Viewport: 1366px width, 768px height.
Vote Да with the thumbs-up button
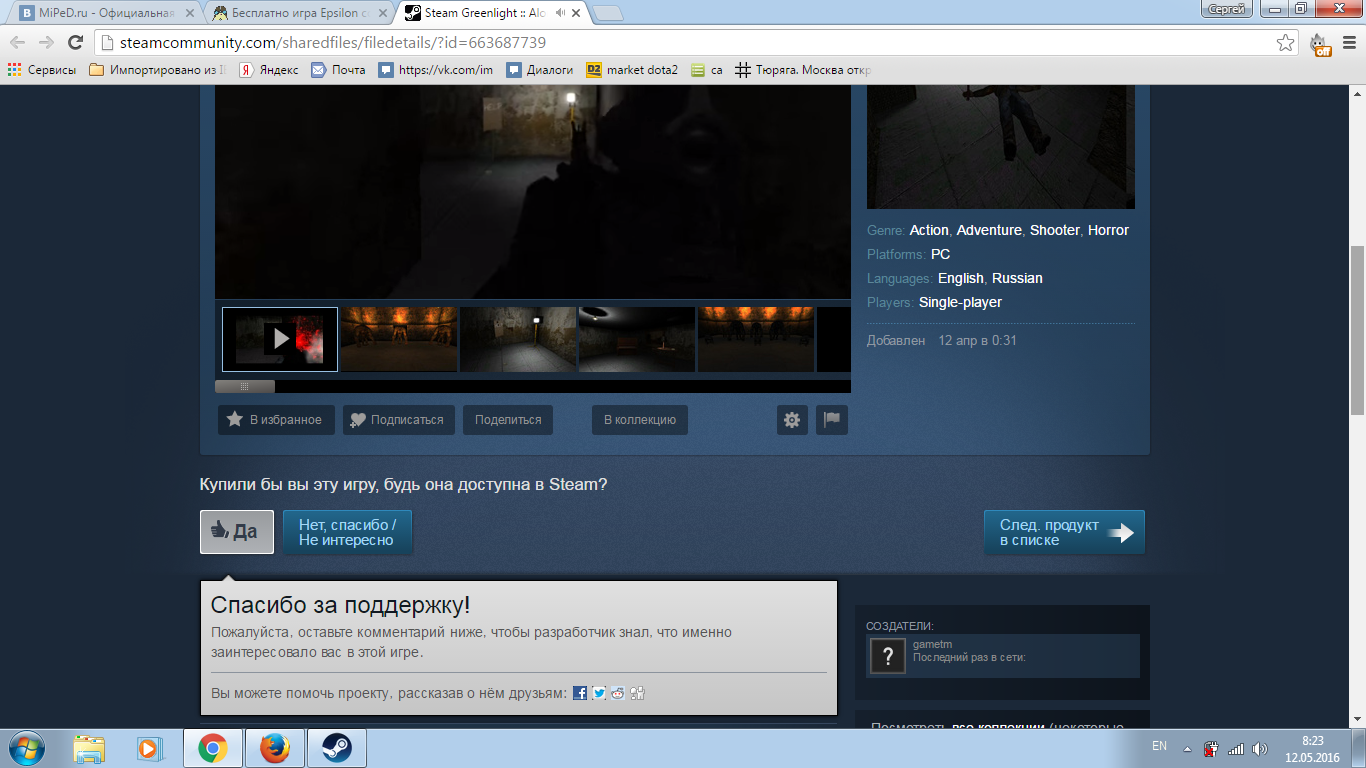pyautogui.click(x=237, y=532)
